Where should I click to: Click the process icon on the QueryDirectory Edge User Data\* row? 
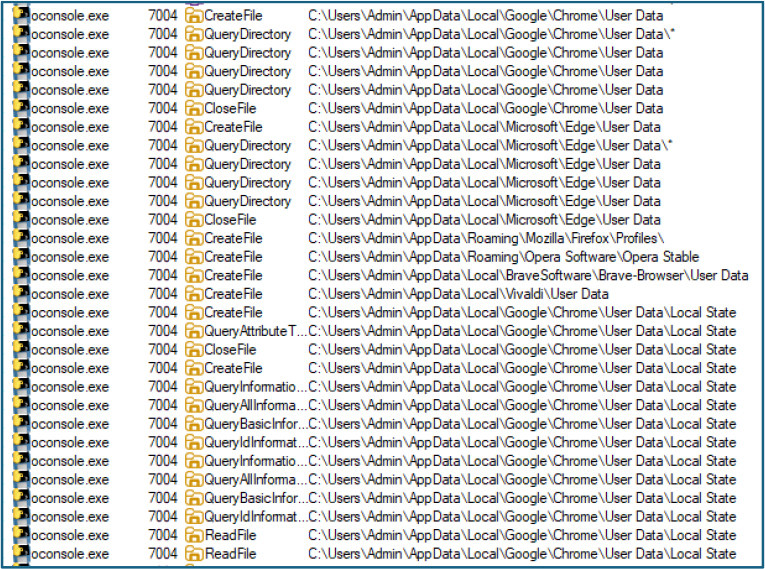(21, 144)
